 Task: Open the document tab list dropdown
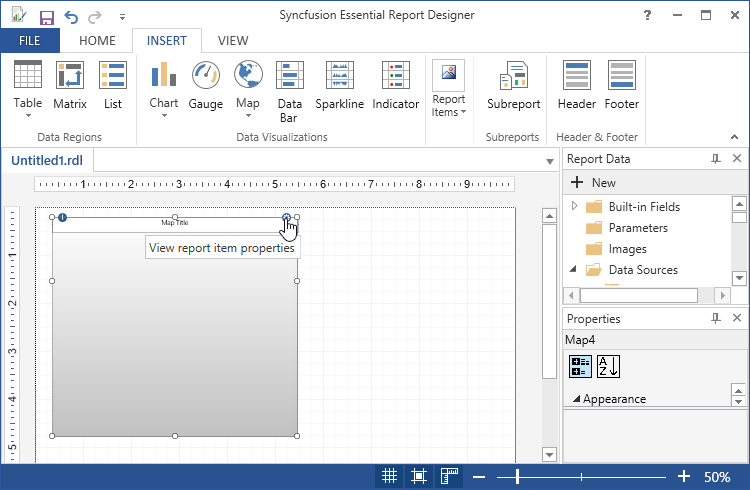click(x=550, y=162)
